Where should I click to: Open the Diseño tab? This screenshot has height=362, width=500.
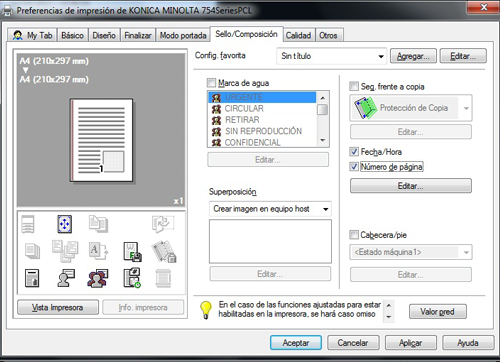tap(104, 35)
